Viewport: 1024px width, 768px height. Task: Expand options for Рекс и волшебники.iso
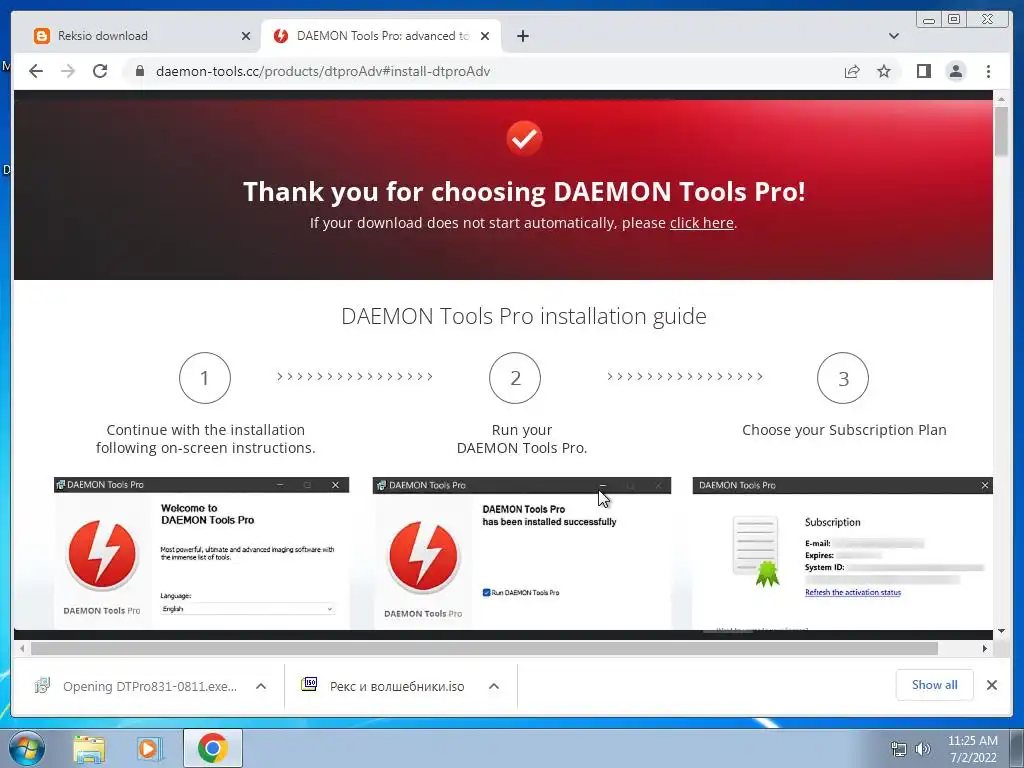494,686
